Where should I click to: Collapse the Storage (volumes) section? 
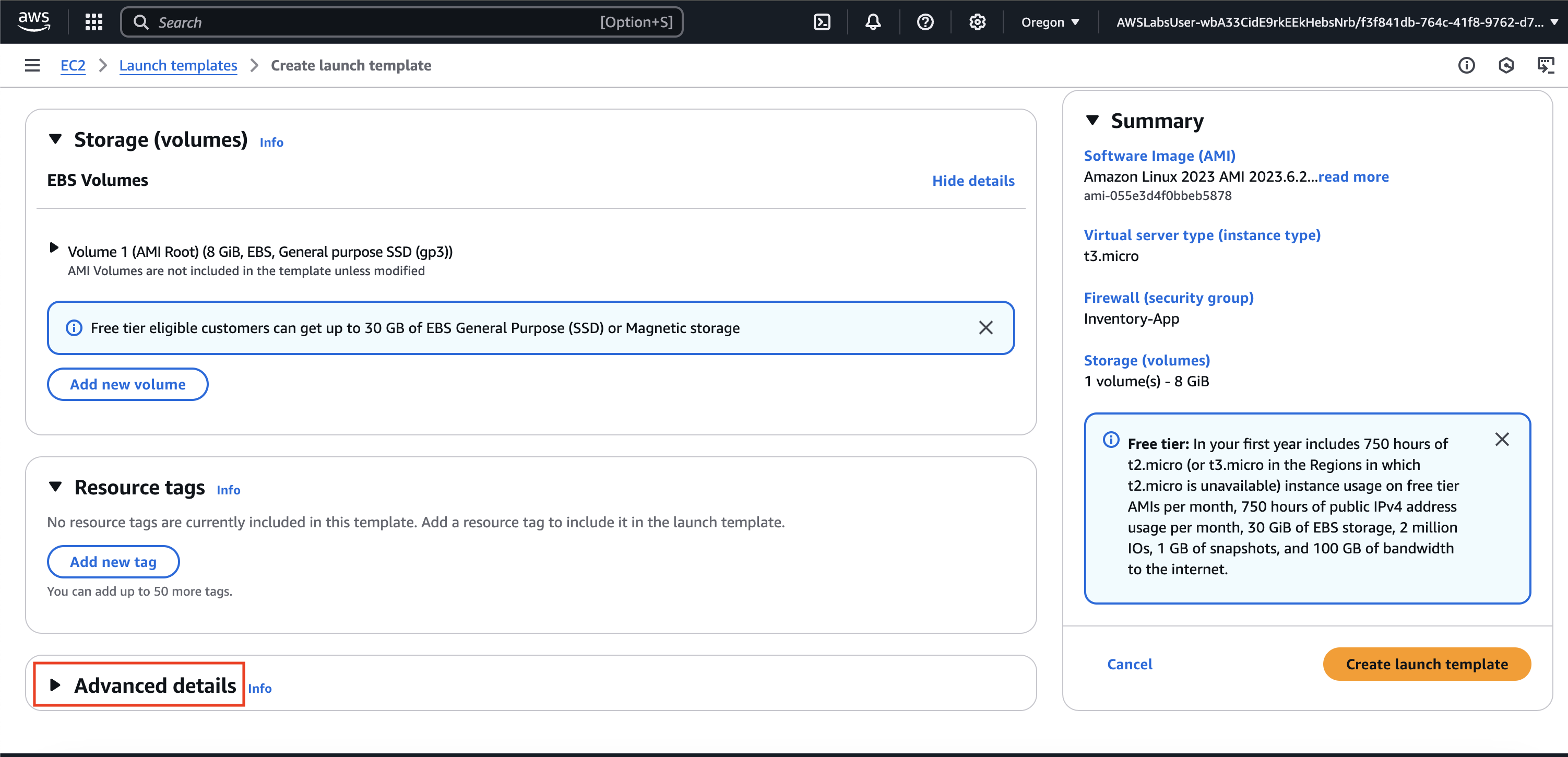[55, 139]
